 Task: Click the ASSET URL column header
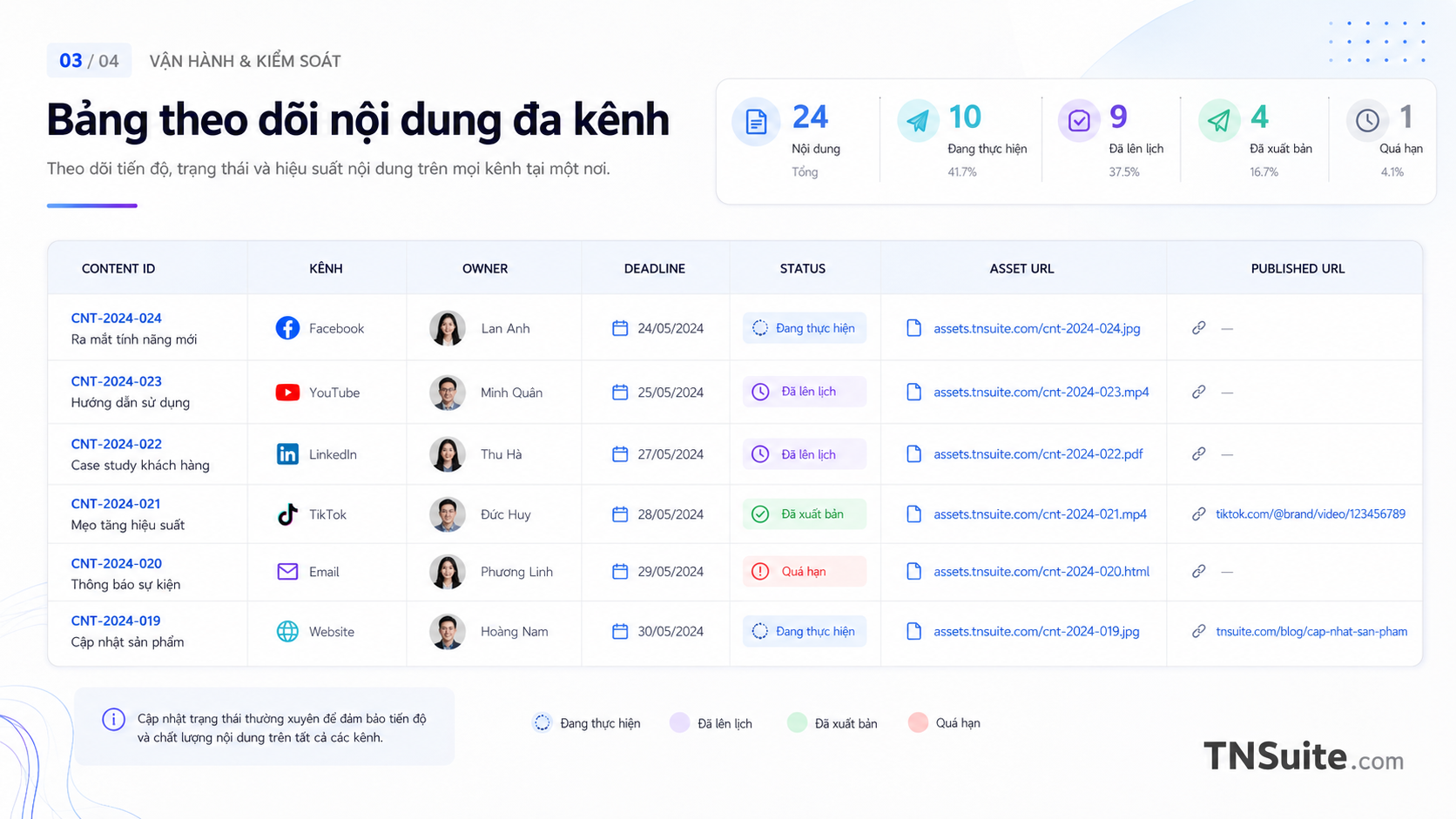coord(1021,269)
